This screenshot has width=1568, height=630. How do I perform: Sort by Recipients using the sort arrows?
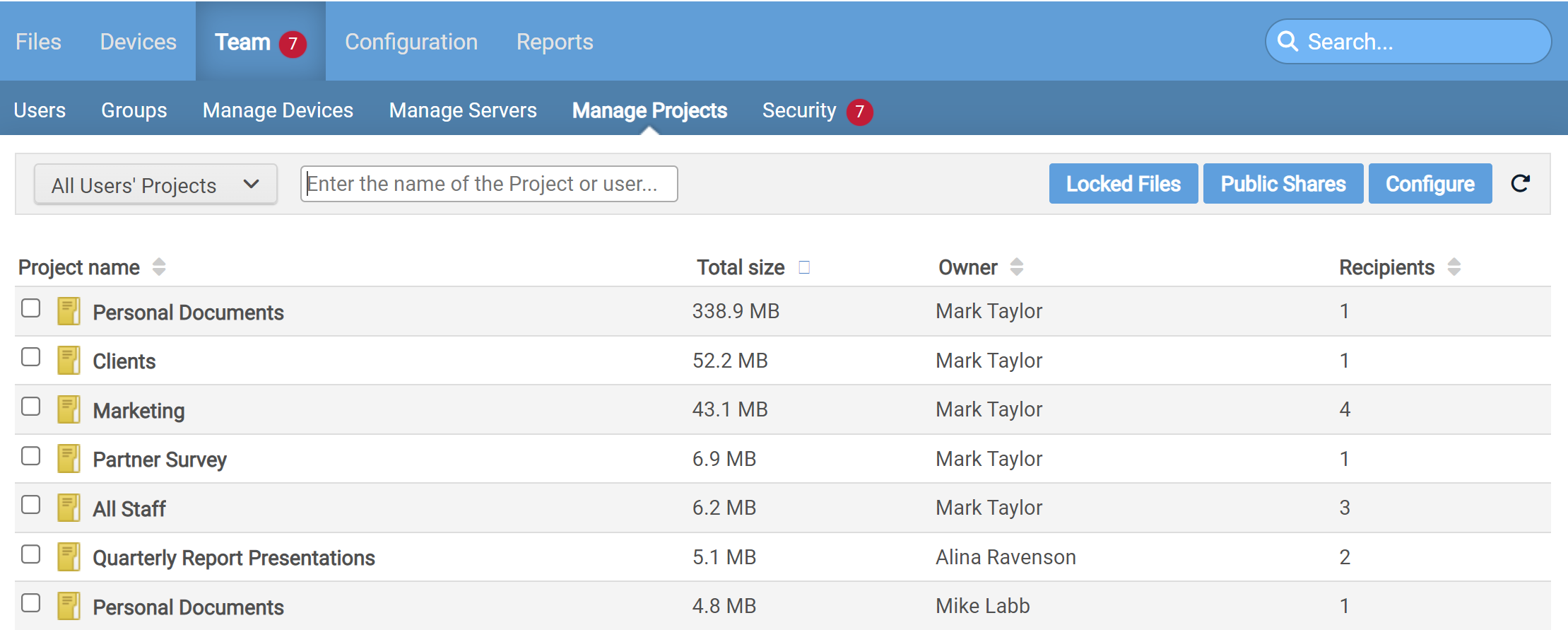coord(1454,267)
